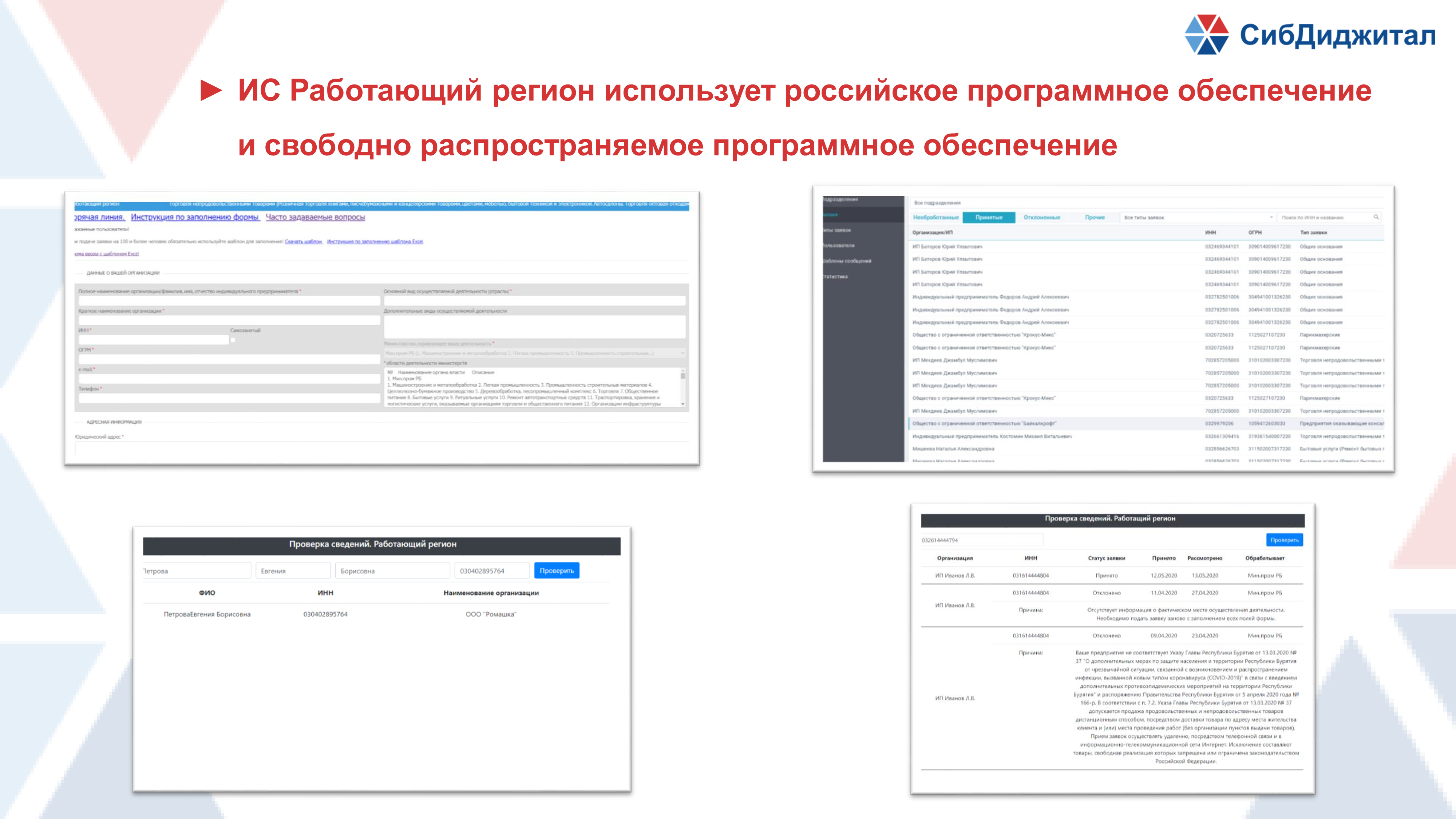
Task: Open the Горячая линия link
Action: 99,217
